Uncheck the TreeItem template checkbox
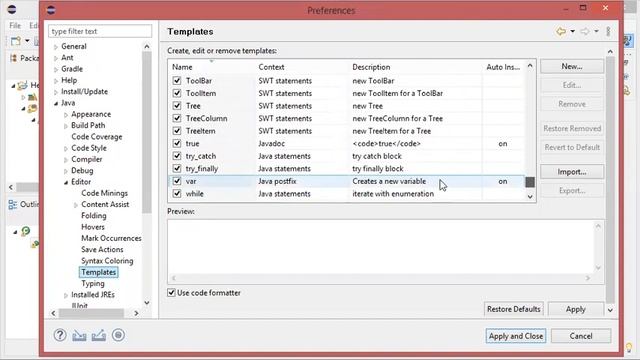This screenshot has height=360, width=640. [177, 131]
